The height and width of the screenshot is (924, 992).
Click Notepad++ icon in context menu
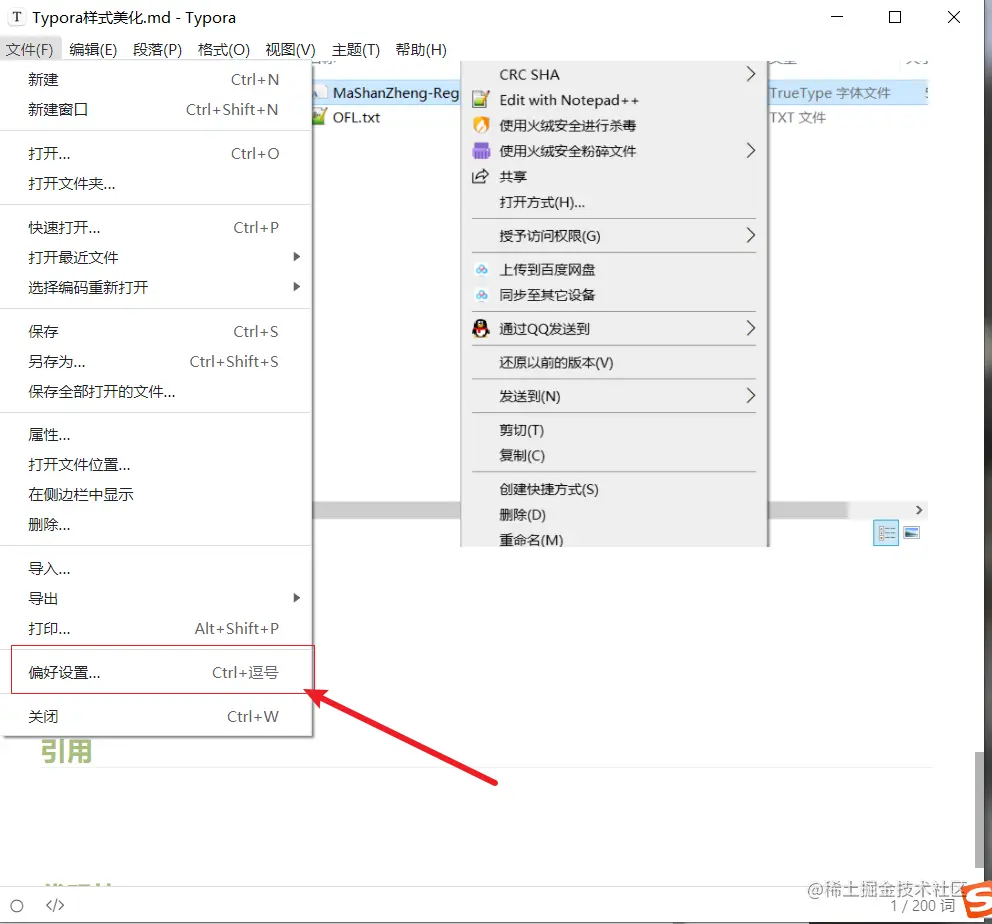[481, 100]
